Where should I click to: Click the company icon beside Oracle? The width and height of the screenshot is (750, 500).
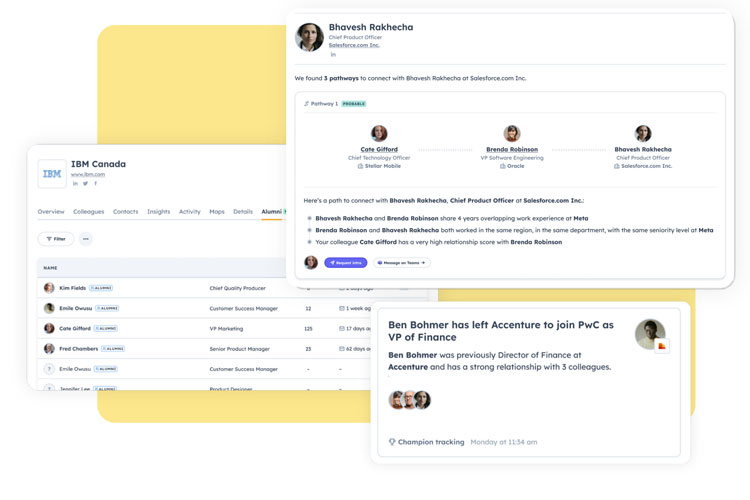[502, 166]
